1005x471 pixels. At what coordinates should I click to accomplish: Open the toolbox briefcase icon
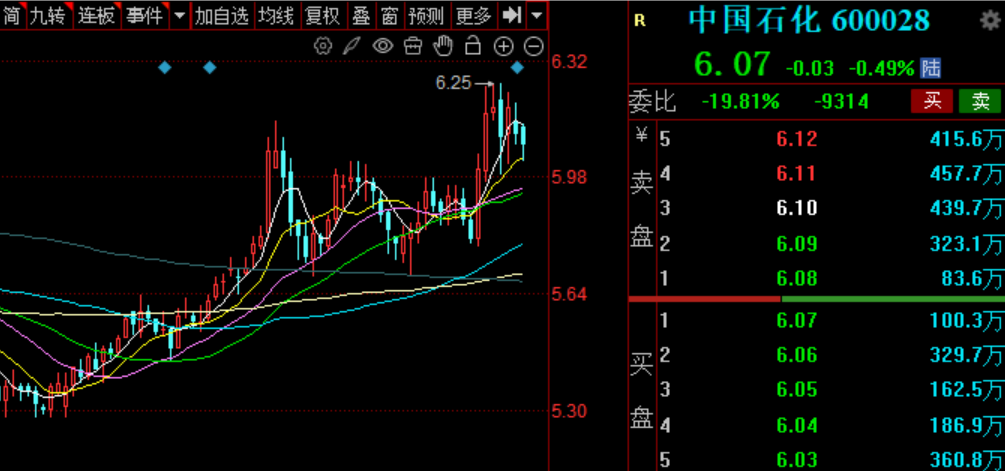[x=412, y=46]
